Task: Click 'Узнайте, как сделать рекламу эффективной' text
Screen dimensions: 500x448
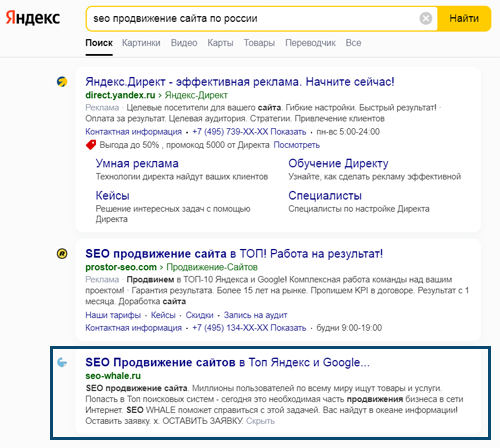Action: point(375,177)
